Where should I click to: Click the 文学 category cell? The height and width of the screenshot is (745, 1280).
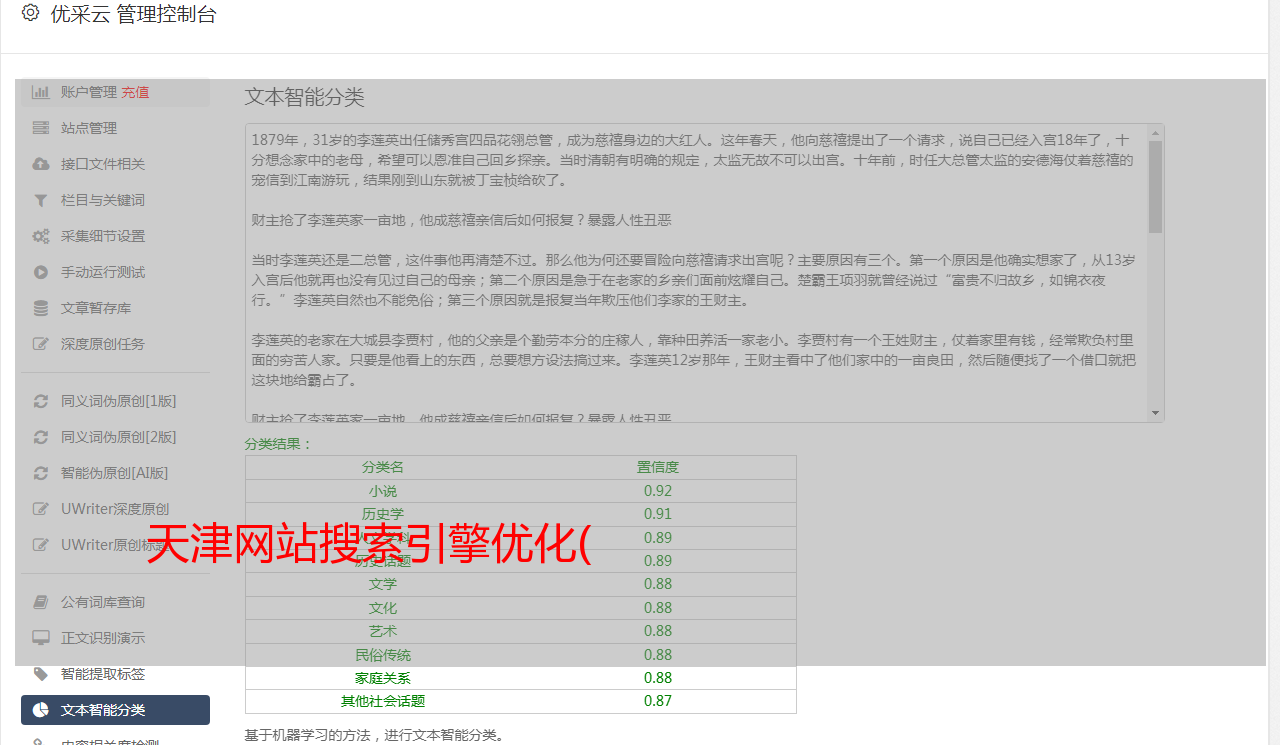tap(383, 584)
